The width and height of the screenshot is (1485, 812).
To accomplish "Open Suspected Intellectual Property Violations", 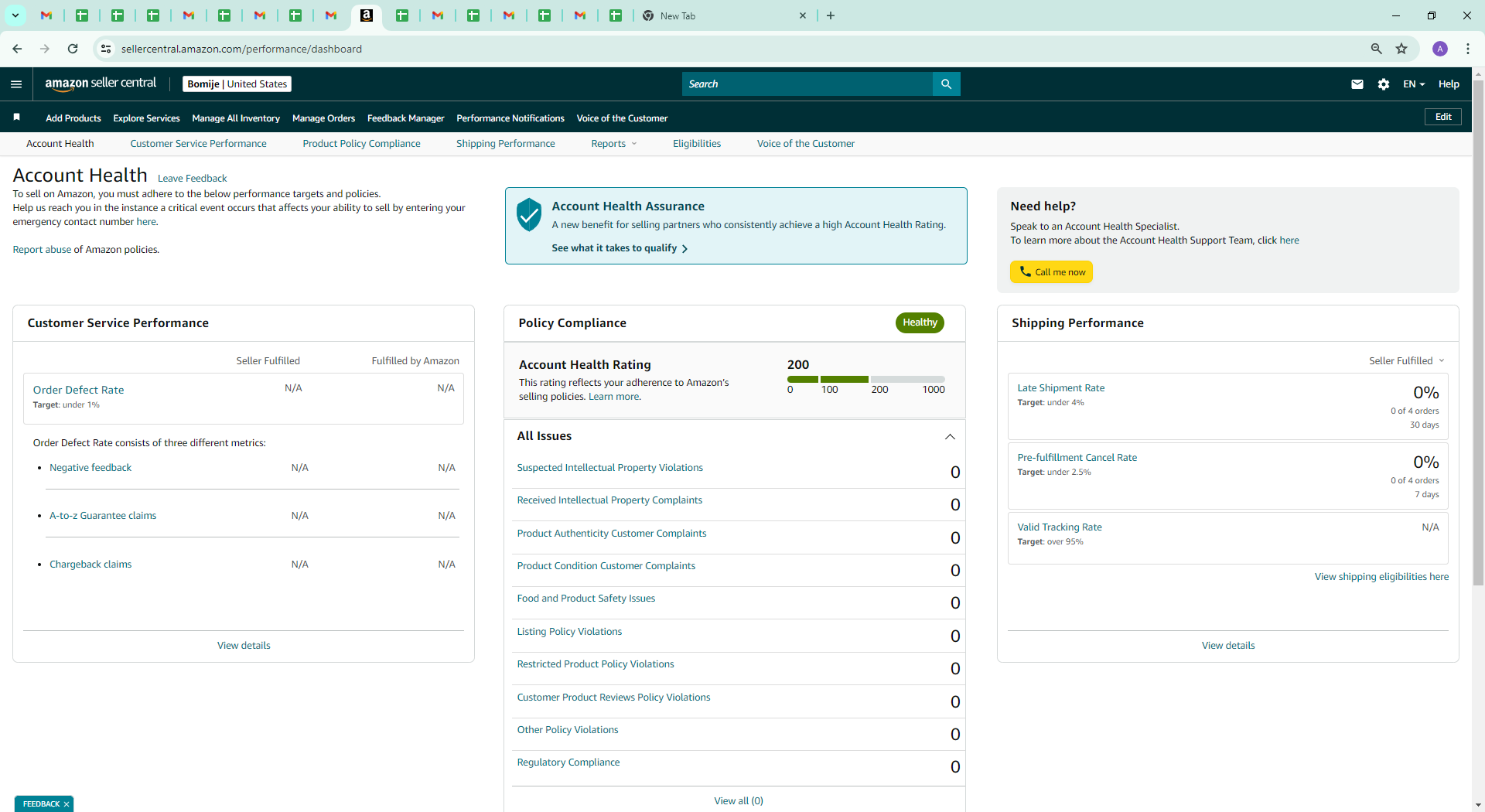I will point(609,468).
